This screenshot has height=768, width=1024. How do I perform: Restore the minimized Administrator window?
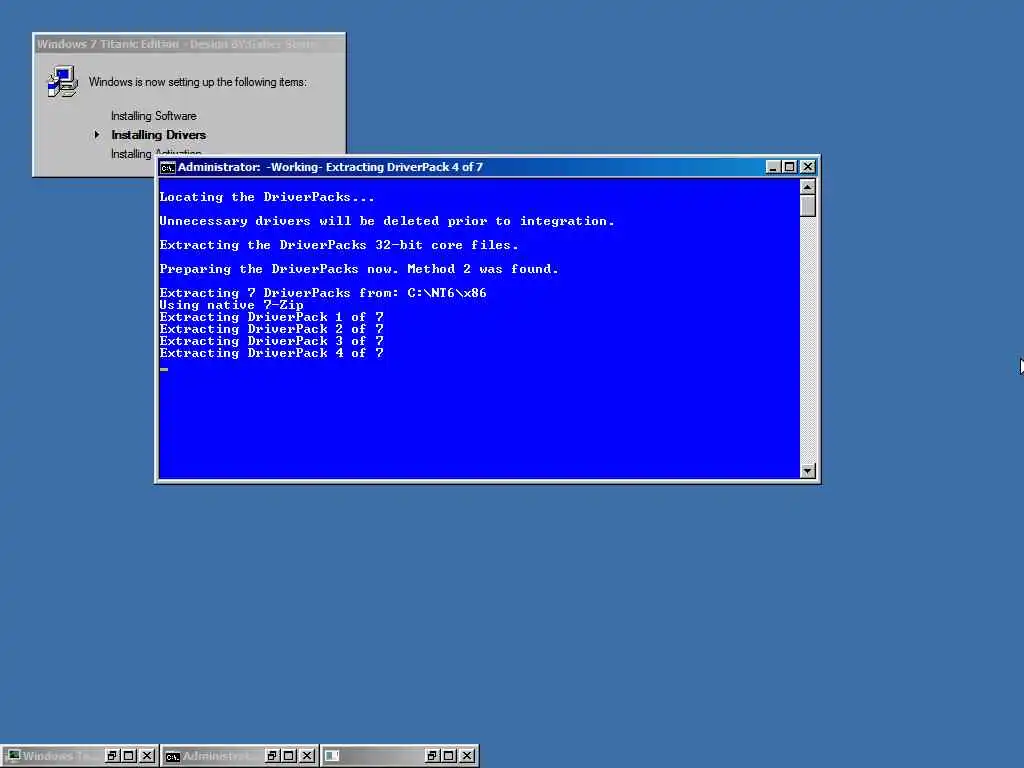[272, 756]
